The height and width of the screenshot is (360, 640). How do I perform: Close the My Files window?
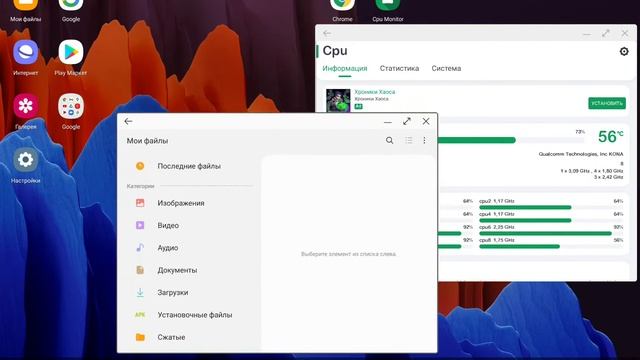click(x=426, y=121)
